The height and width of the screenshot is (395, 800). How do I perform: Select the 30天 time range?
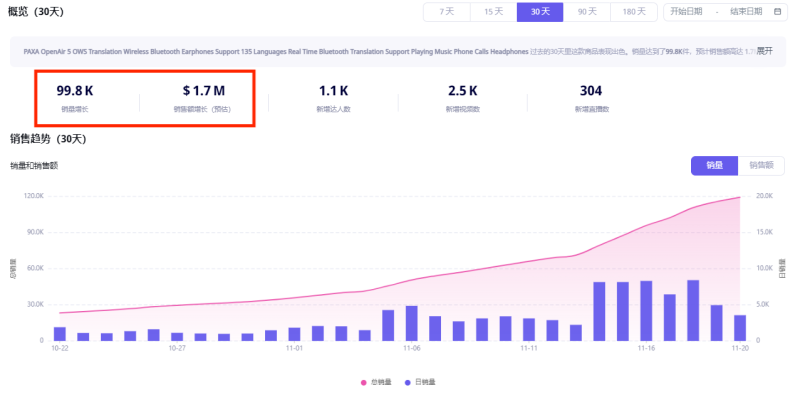[540, 12]
